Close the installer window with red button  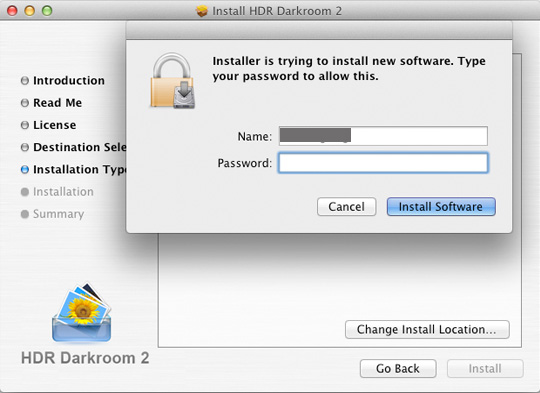pos(12,11)
